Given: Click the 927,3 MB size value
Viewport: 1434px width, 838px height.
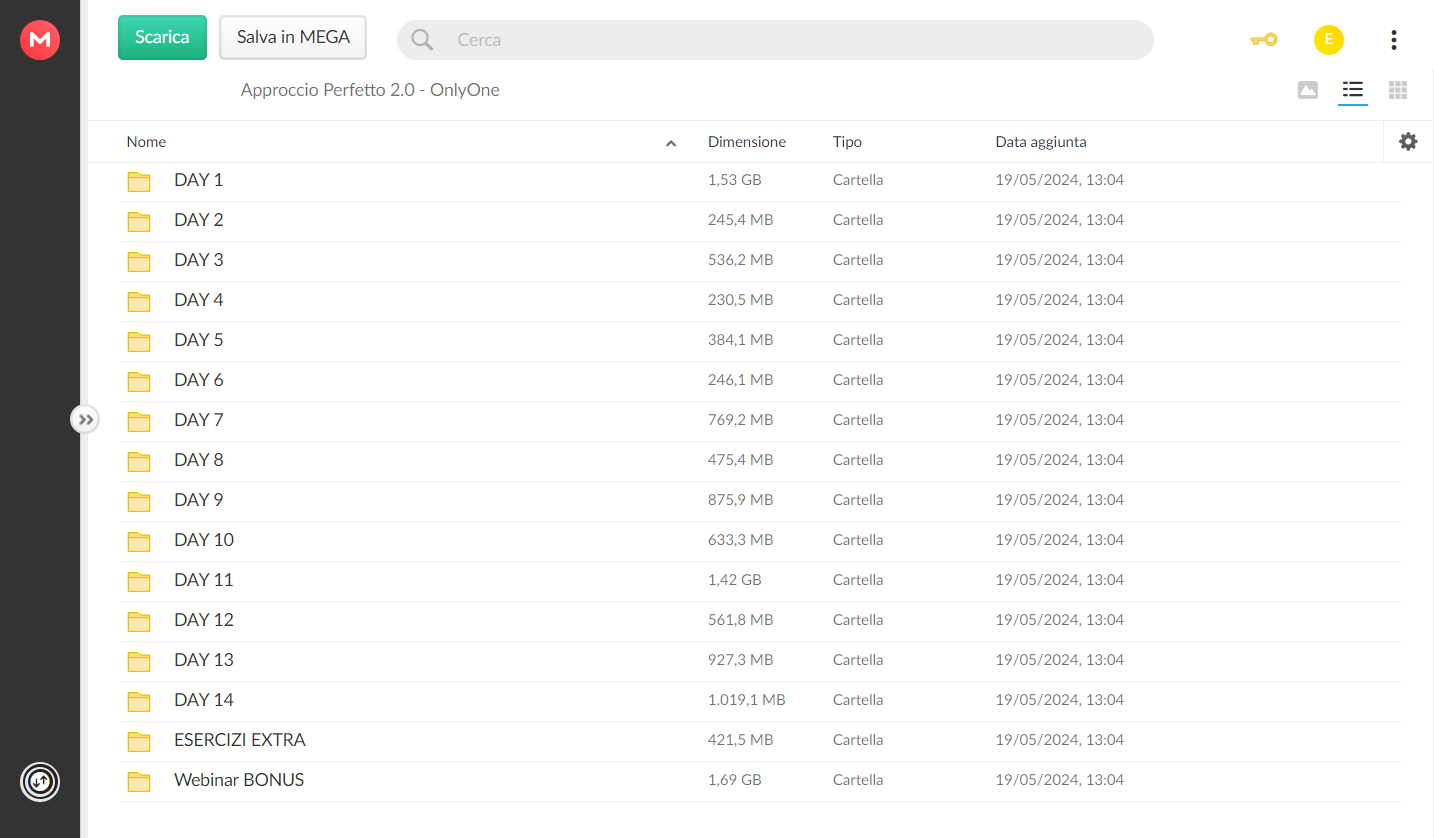Looking at the screenshot, I should [741, 660].
